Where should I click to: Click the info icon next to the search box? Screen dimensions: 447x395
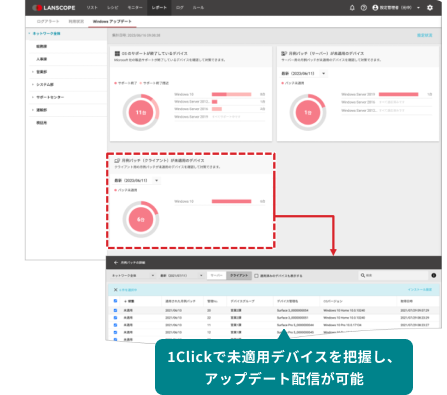pos(434,275)
